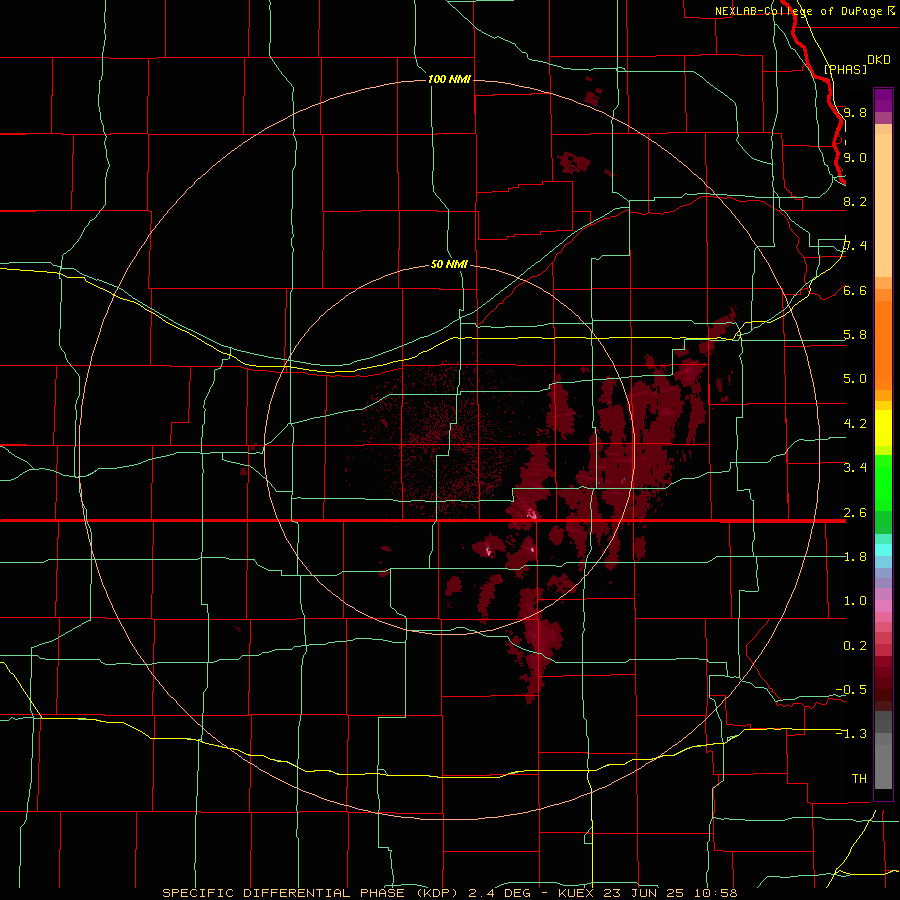Click the 8.2 legend value
900x900 pixels.
click(x=855, y=201)
